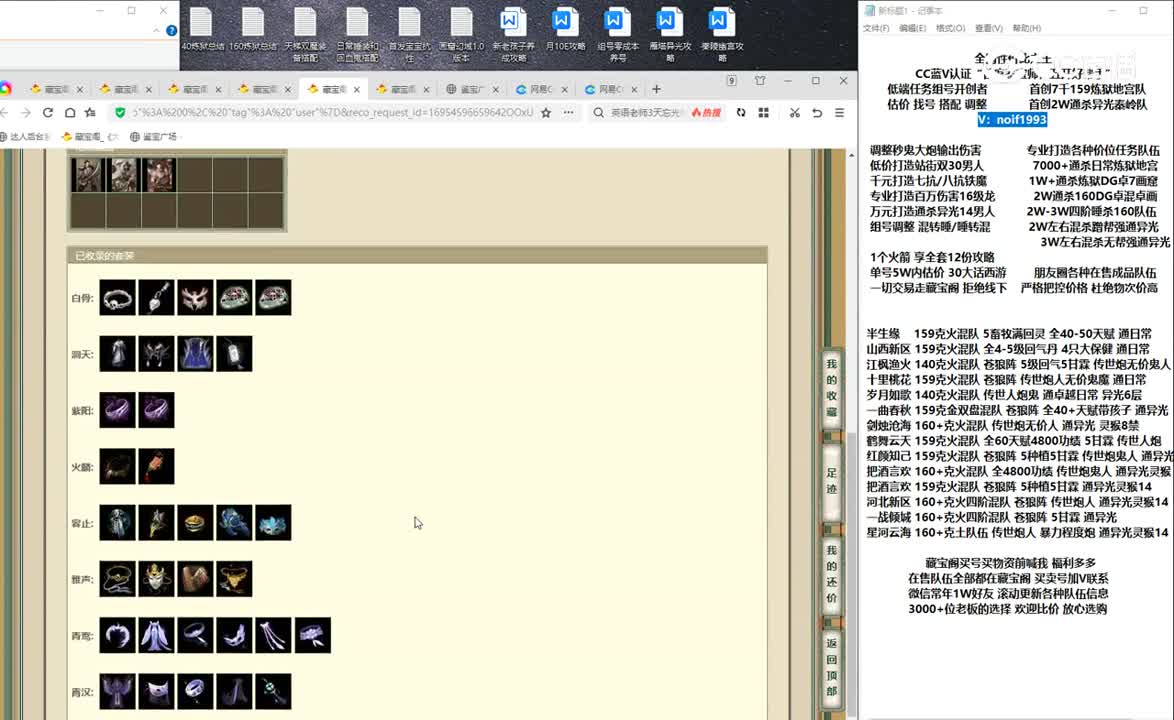
Task: Open the browser extensions grid icon
Action: point(764,112)
